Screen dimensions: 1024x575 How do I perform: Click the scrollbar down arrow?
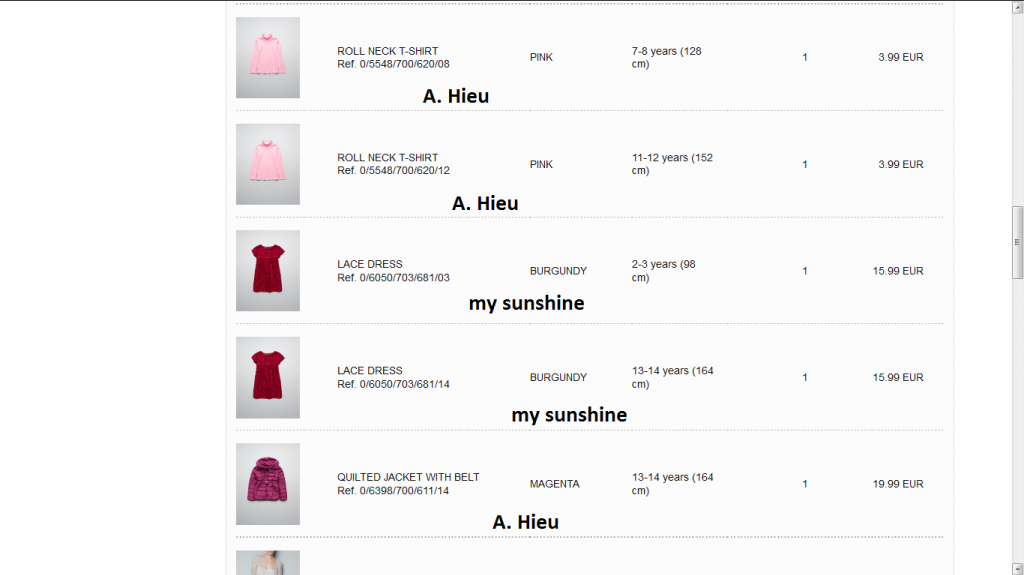click(1018, 568)
